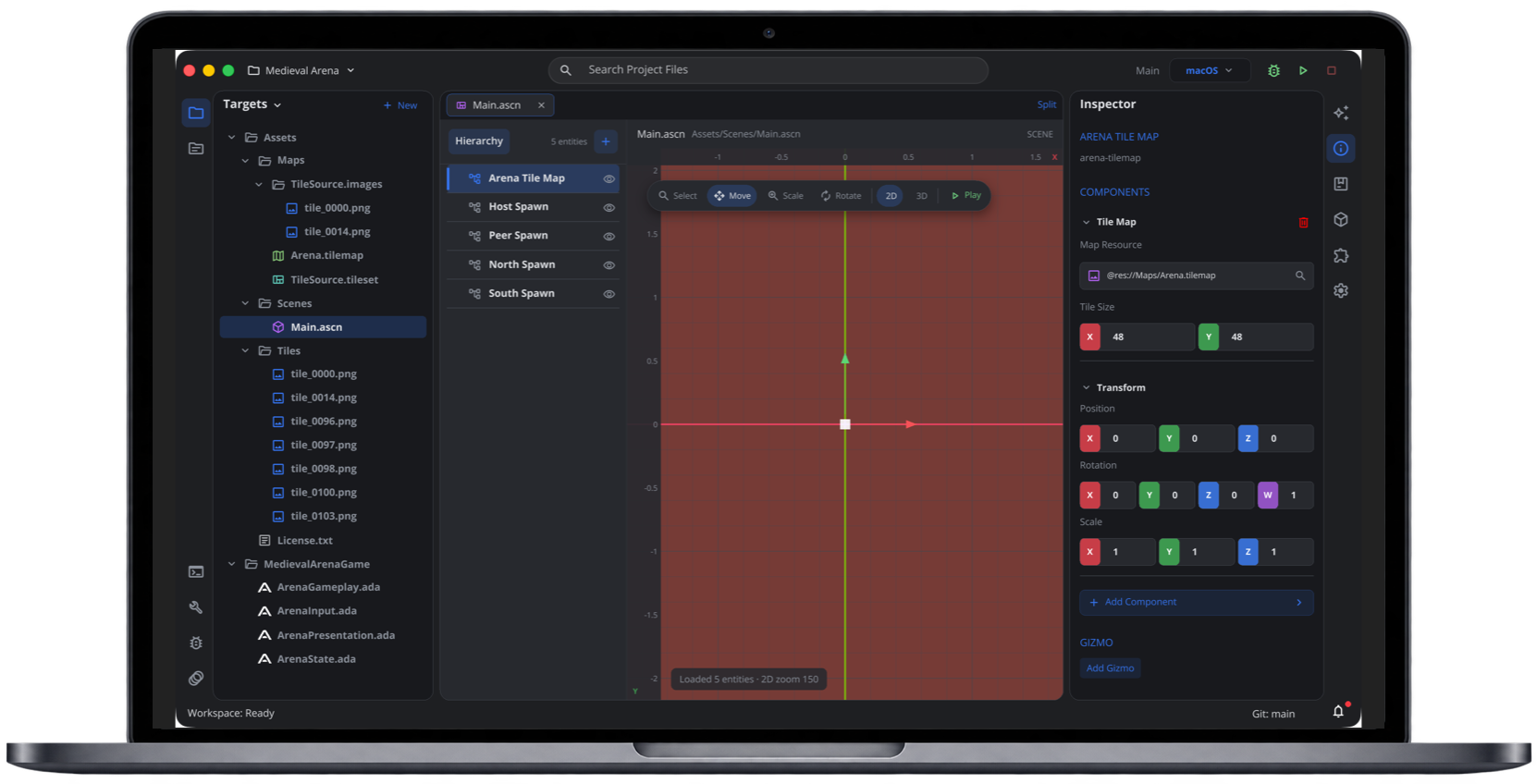Click the Add Gizmo button
Screen dimensions: 1537x784
pyautogui.click(x=1110, y=668)
